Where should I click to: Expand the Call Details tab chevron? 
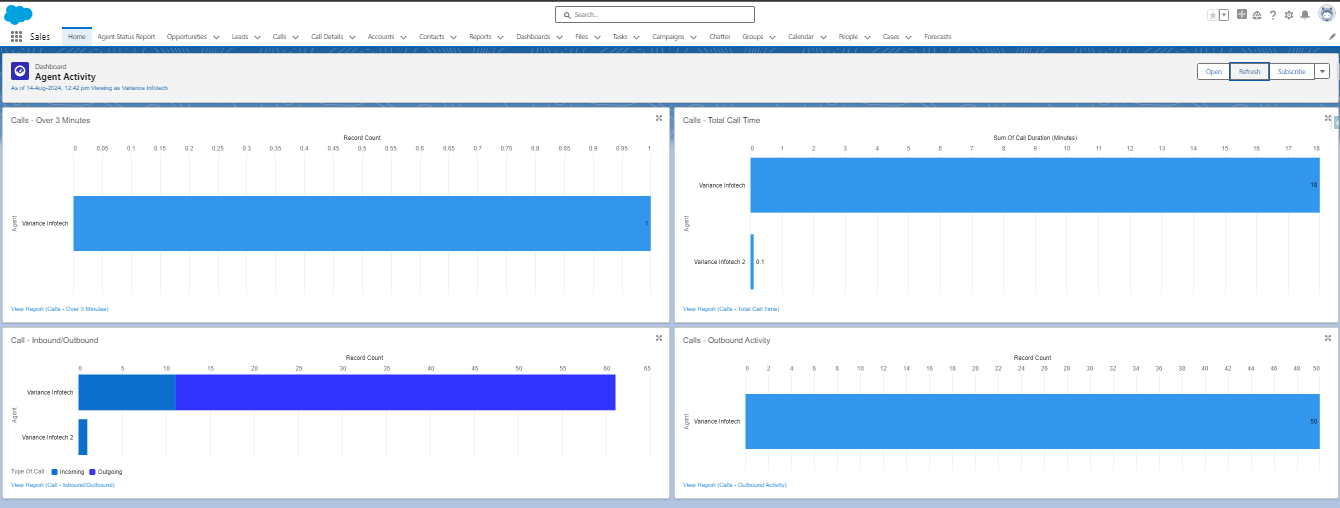[x=353, y=37]
